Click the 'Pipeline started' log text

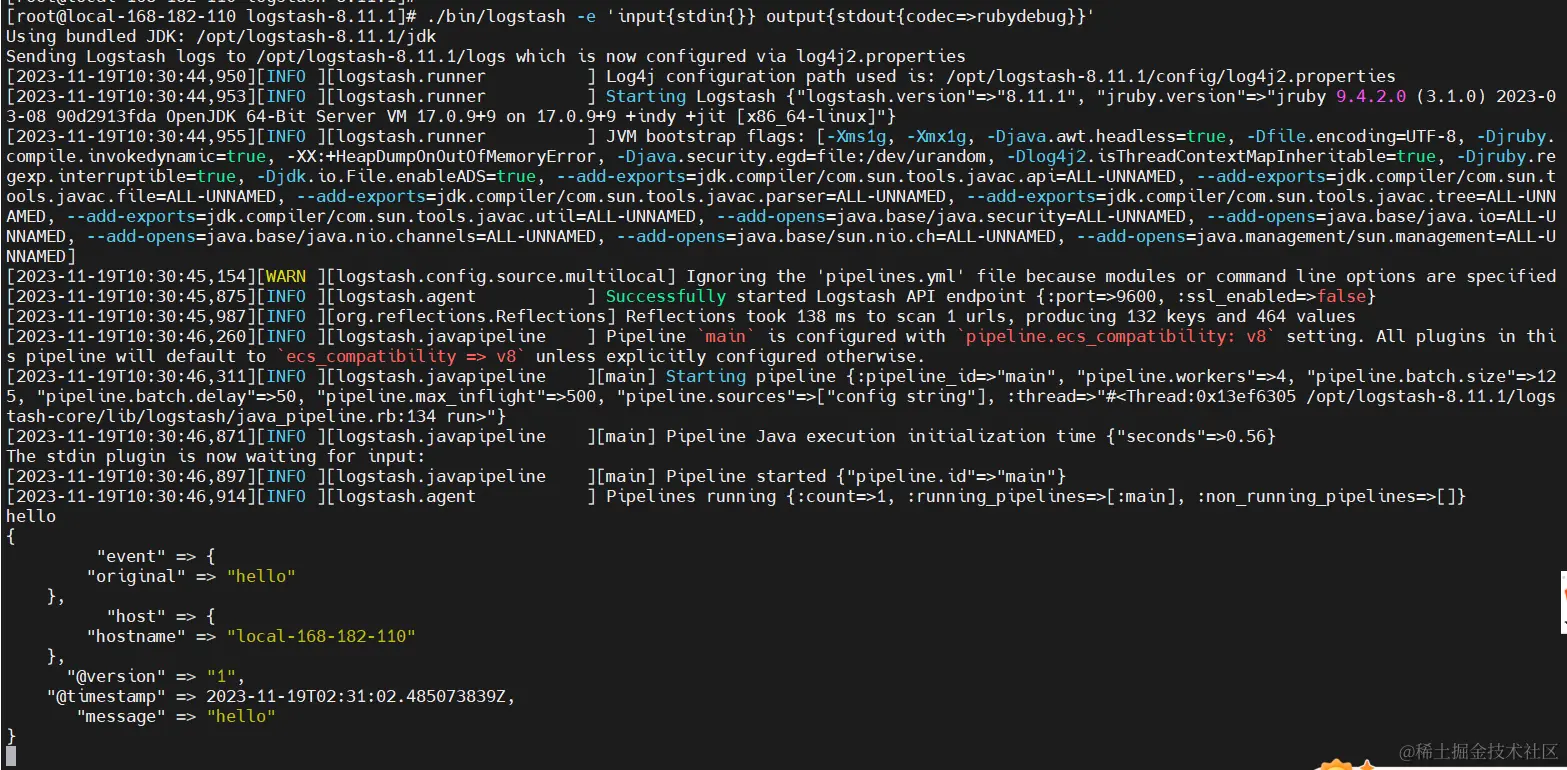[x=745, y=476]
